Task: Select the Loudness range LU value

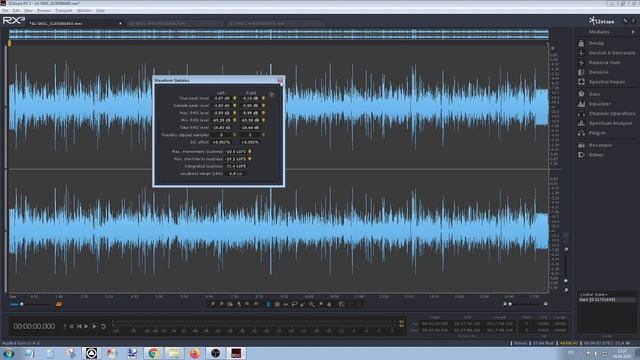Action: point(236,173)
